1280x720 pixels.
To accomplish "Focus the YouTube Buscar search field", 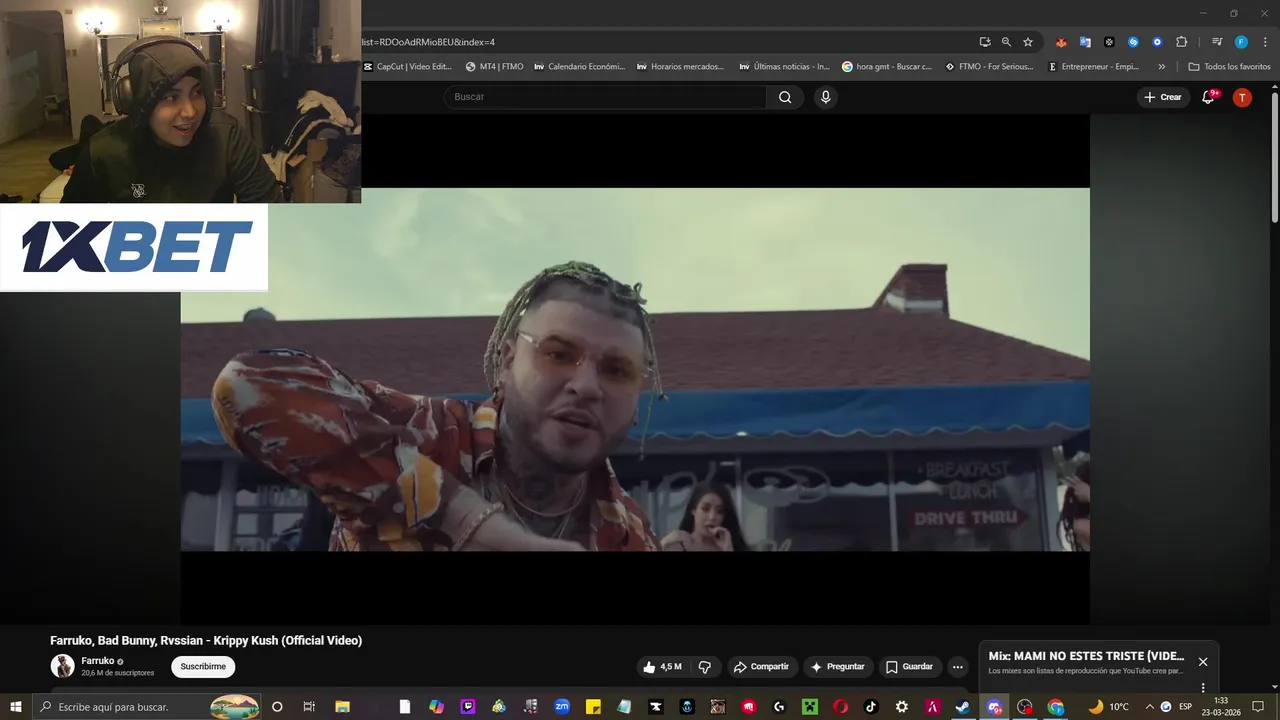I will (x=605, y=97).
